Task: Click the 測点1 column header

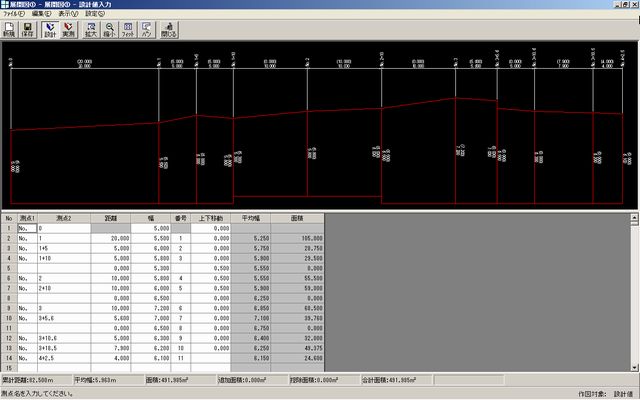Action: pos(27,218)
